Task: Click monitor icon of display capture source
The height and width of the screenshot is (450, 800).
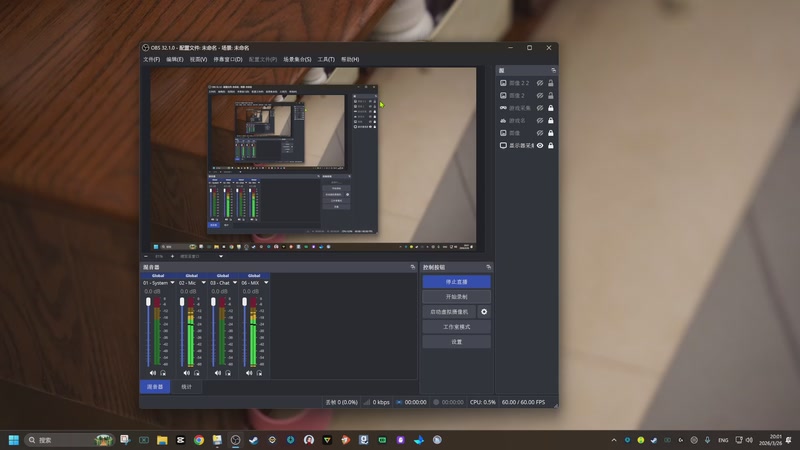Action: tap(503, 145)
